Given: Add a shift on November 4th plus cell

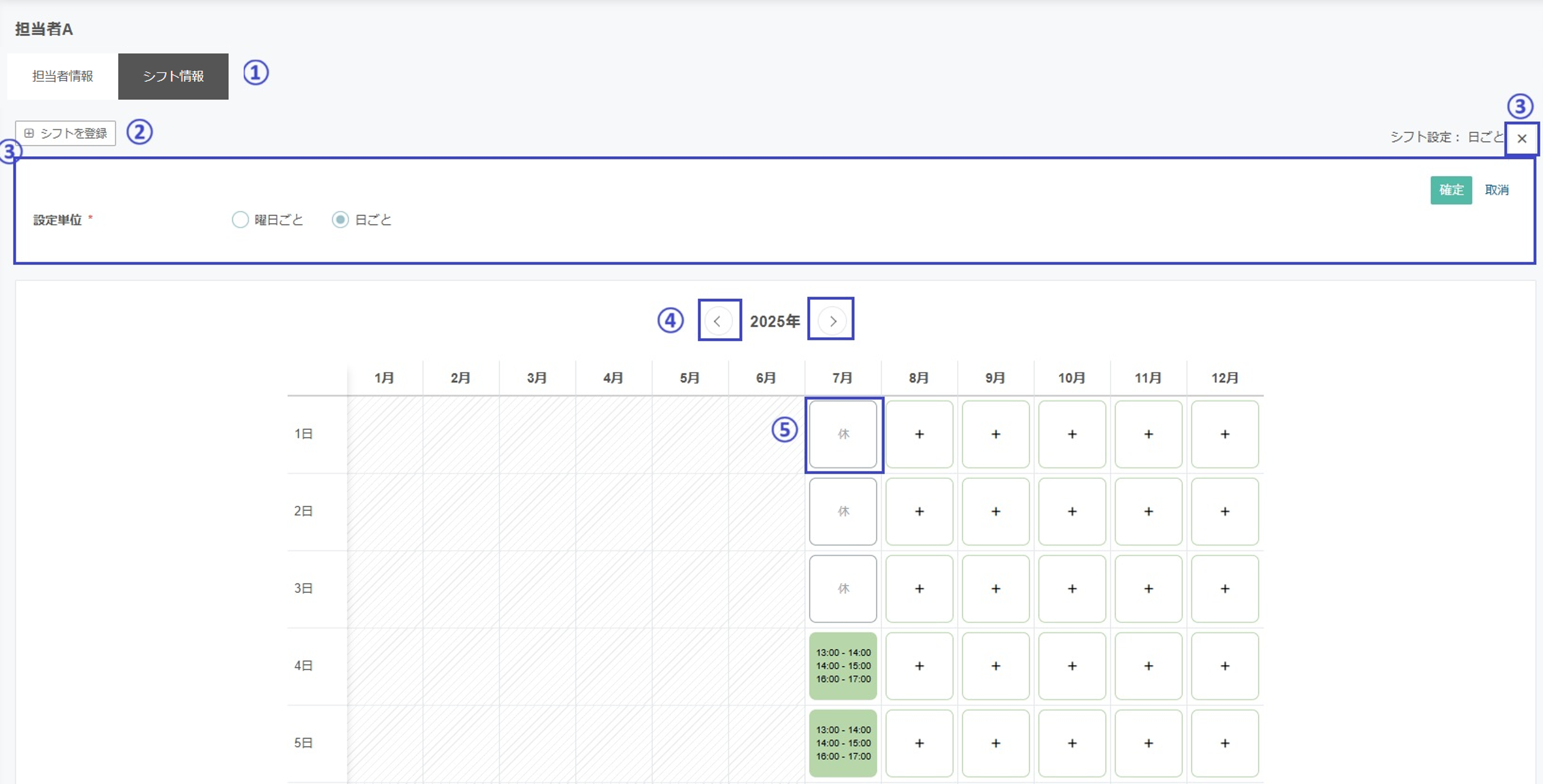Looking at the screenshot, I should pos(1148,666).
